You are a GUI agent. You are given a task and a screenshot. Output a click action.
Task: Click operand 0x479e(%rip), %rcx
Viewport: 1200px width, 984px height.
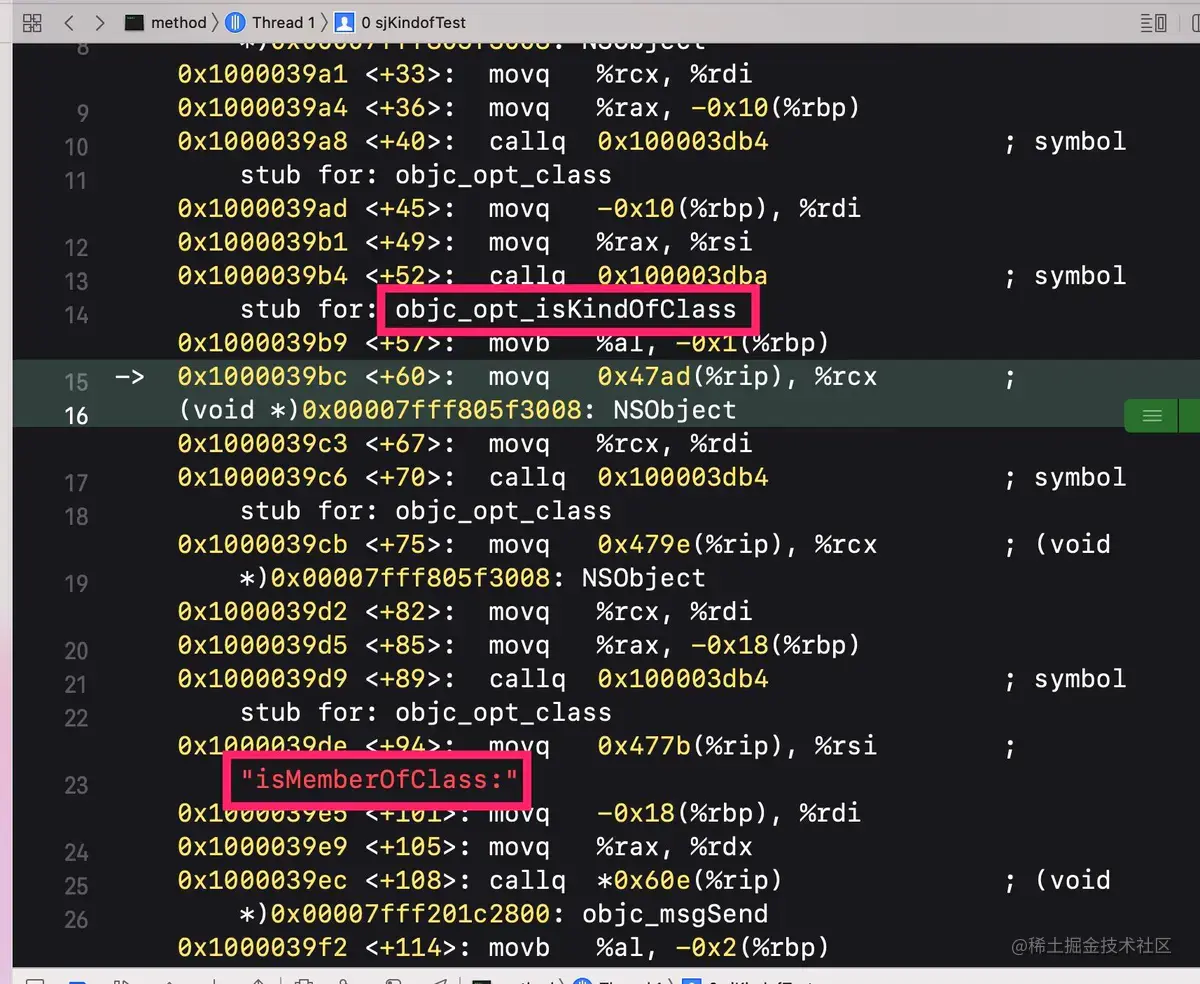pos(737,544)
